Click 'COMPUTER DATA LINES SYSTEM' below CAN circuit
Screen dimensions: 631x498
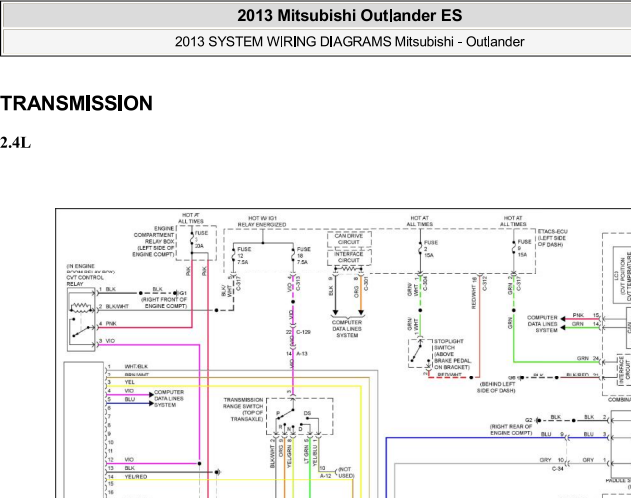[x=347, y=329]
